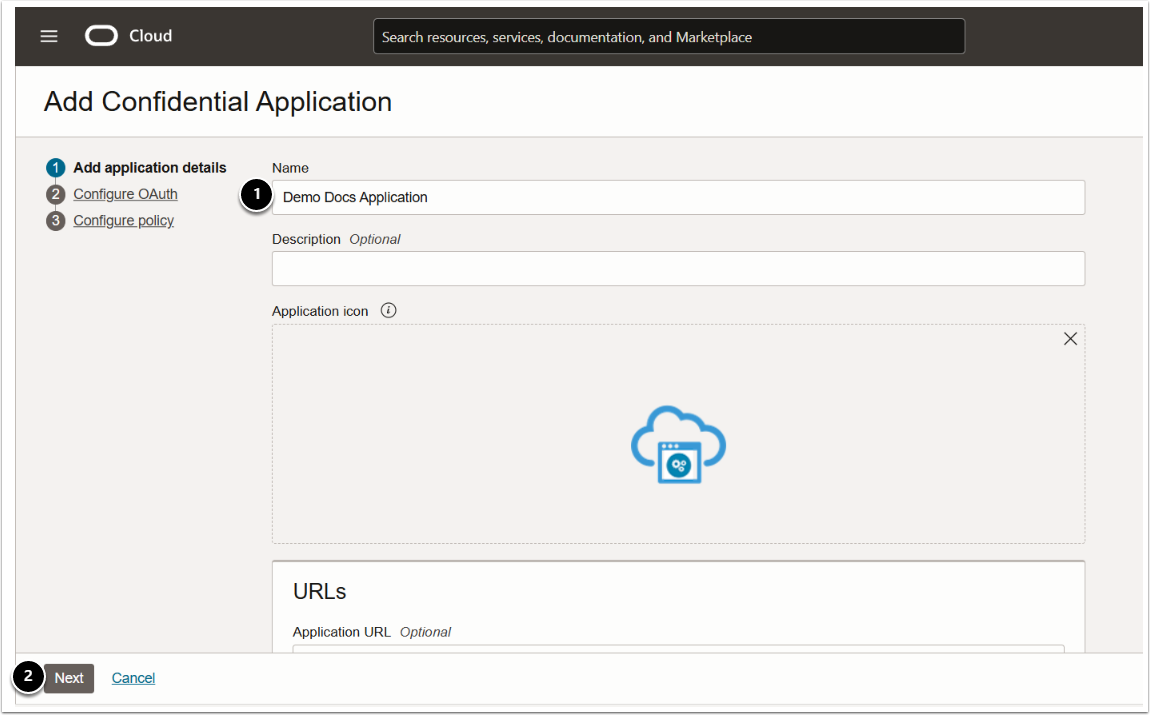Click the black callout marker 1
This screenshot has height=715, width=1150.
pyautogui.click(x=257, y=196)
